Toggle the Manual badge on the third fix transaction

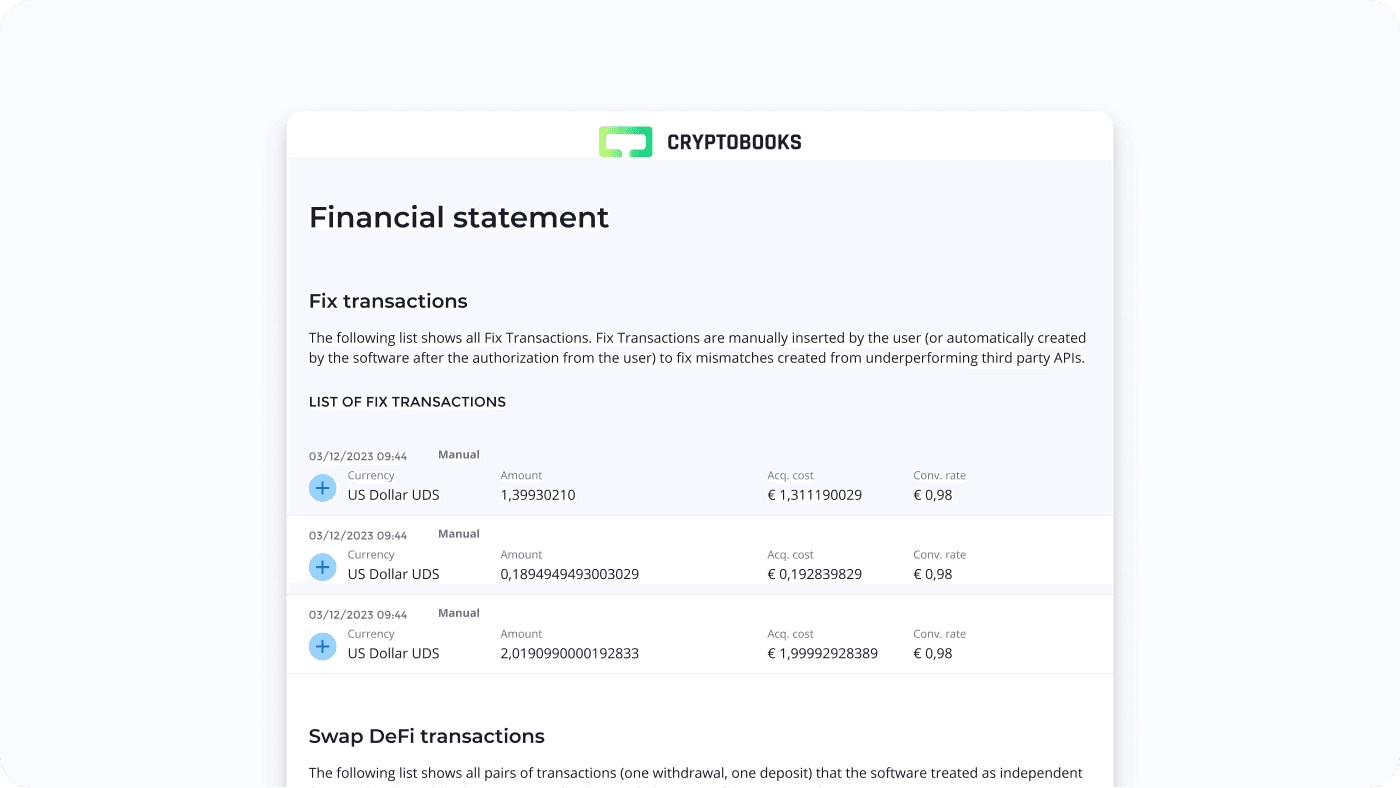(x=458, y=612)
